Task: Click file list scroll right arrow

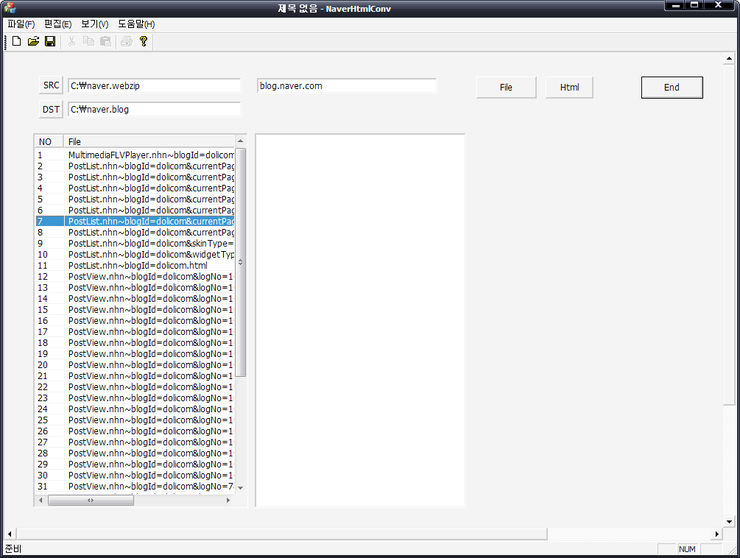Action: pyautogui.click(x=228, y=500)
